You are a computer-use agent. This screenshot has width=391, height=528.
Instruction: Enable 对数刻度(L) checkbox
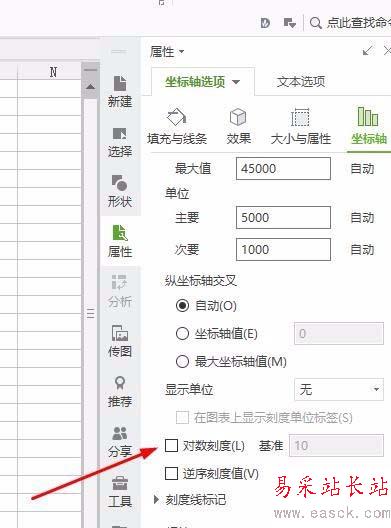[171, 445]
